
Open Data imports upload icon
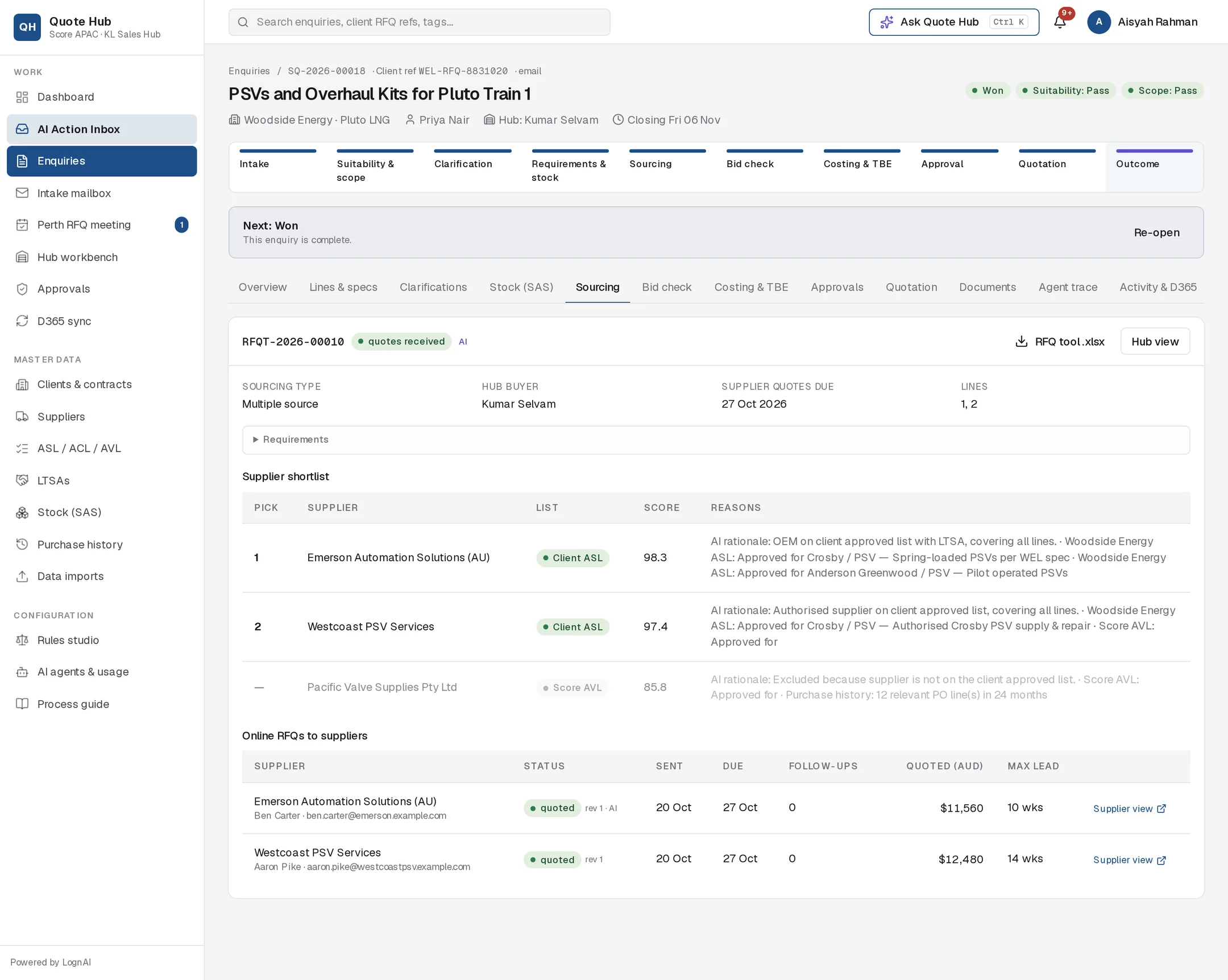point(22,576)
